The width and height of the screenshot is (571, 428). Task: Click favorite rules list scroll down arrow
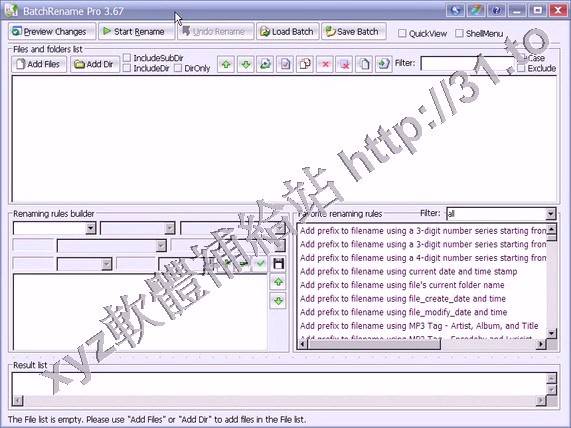tap(551, 333)
